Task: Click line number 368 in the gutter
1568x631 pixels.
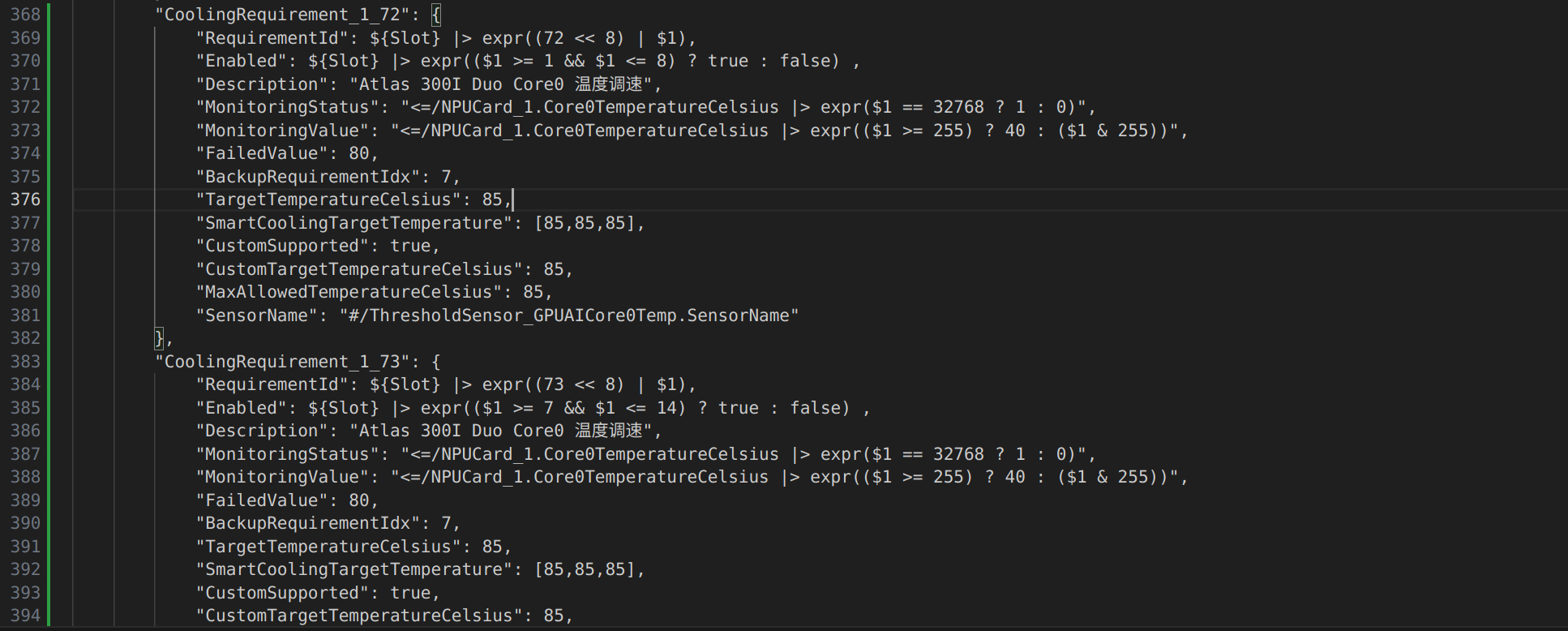Action: [25, 15]
